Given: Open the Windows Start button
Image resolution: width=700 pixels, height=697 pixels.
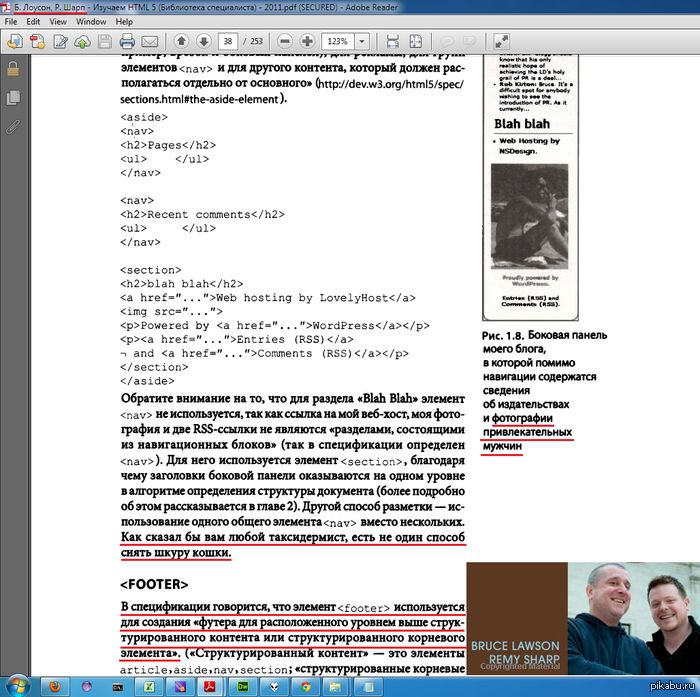Looking at the screenshot, I should click(x=20, y=686).
